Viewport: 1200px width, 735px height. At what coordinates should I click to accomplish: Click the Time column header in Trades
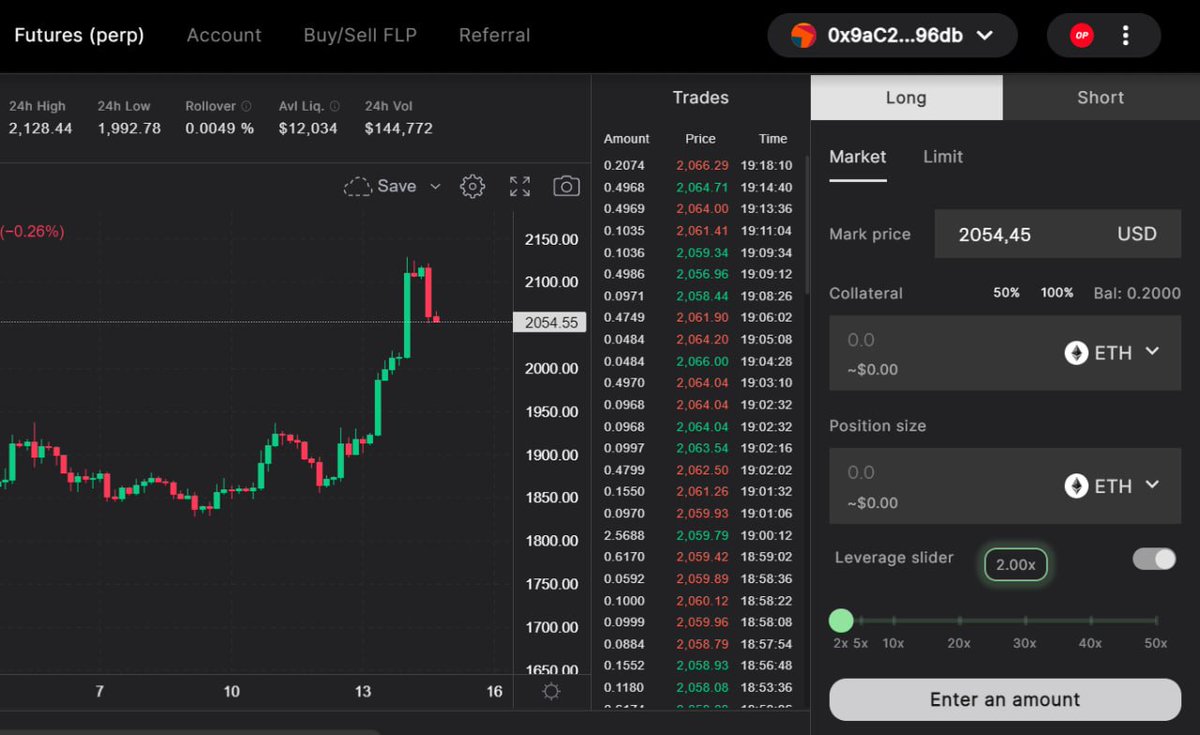click(x=773, y=139)
